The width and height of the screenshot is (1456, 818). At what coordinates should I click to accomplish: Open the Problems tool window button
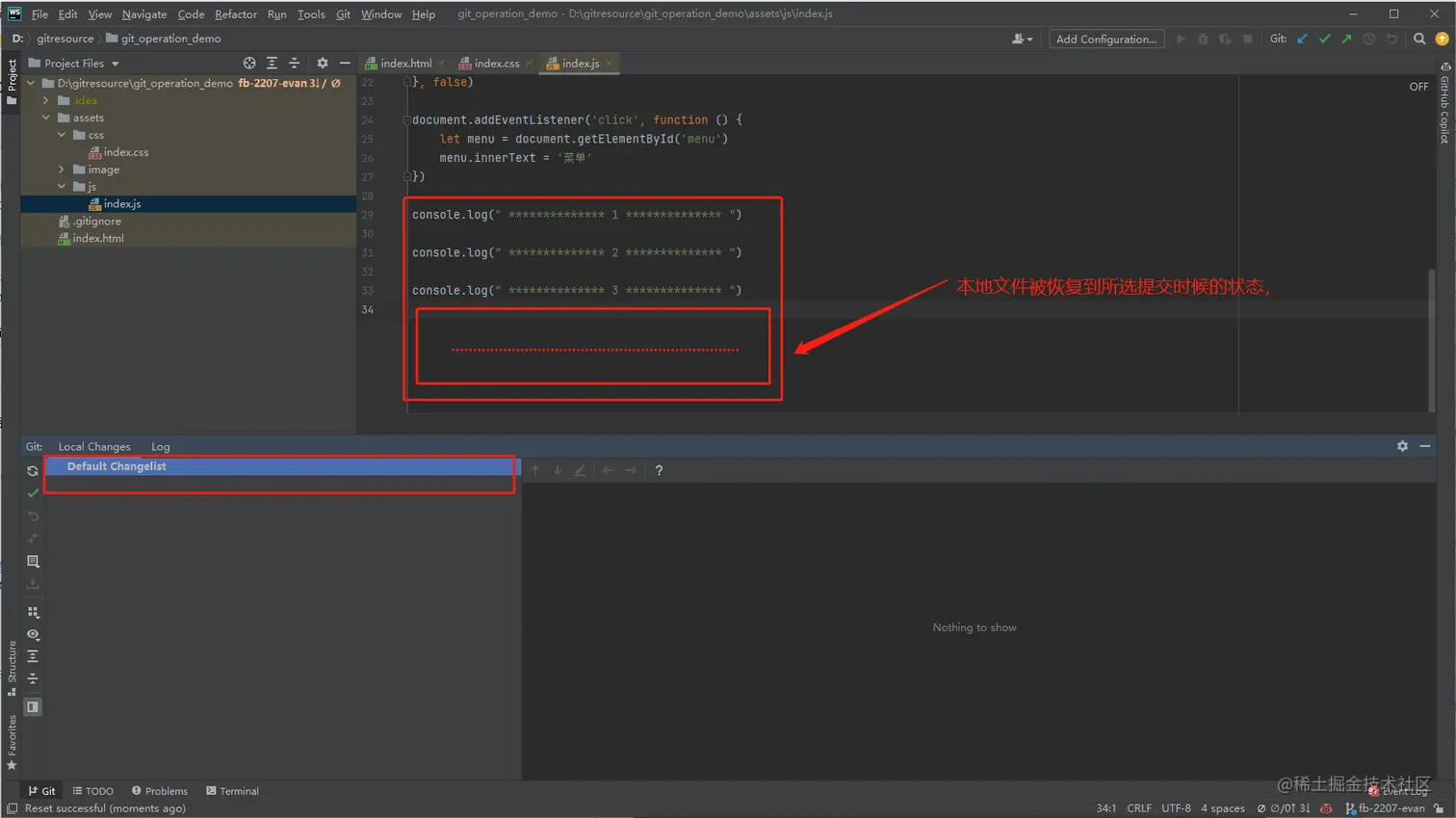pos(160,791)
